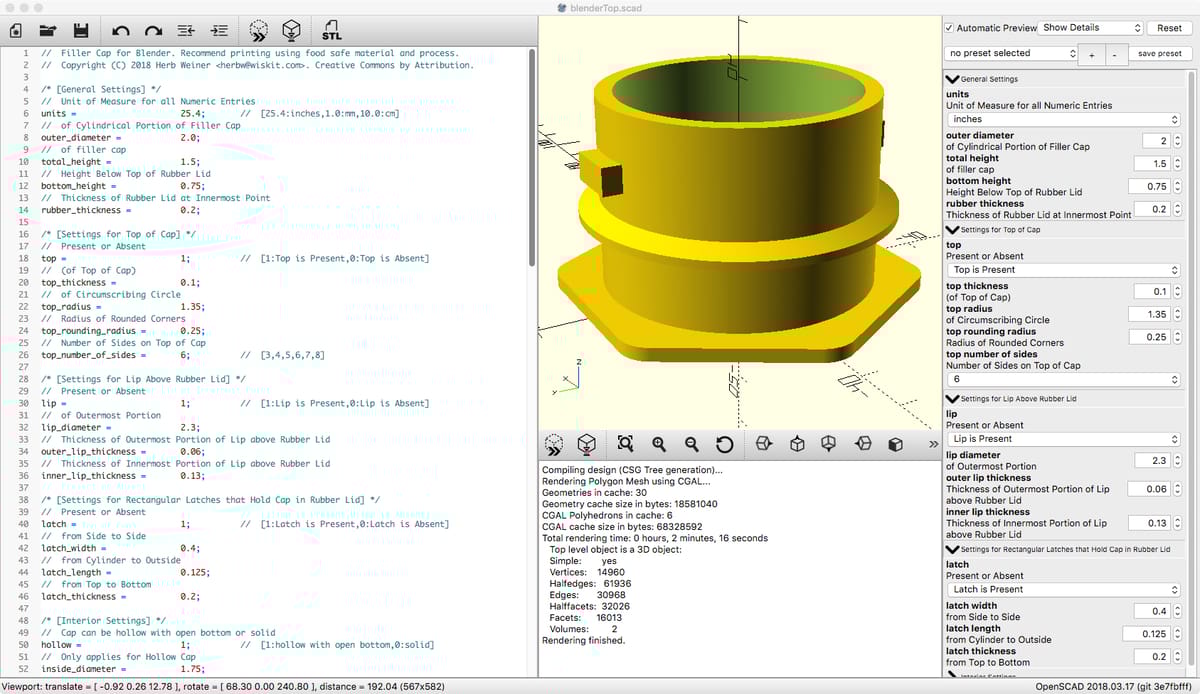Adjust the top radius stepper arrows

pyautogui.click(x=1177, y=314)
